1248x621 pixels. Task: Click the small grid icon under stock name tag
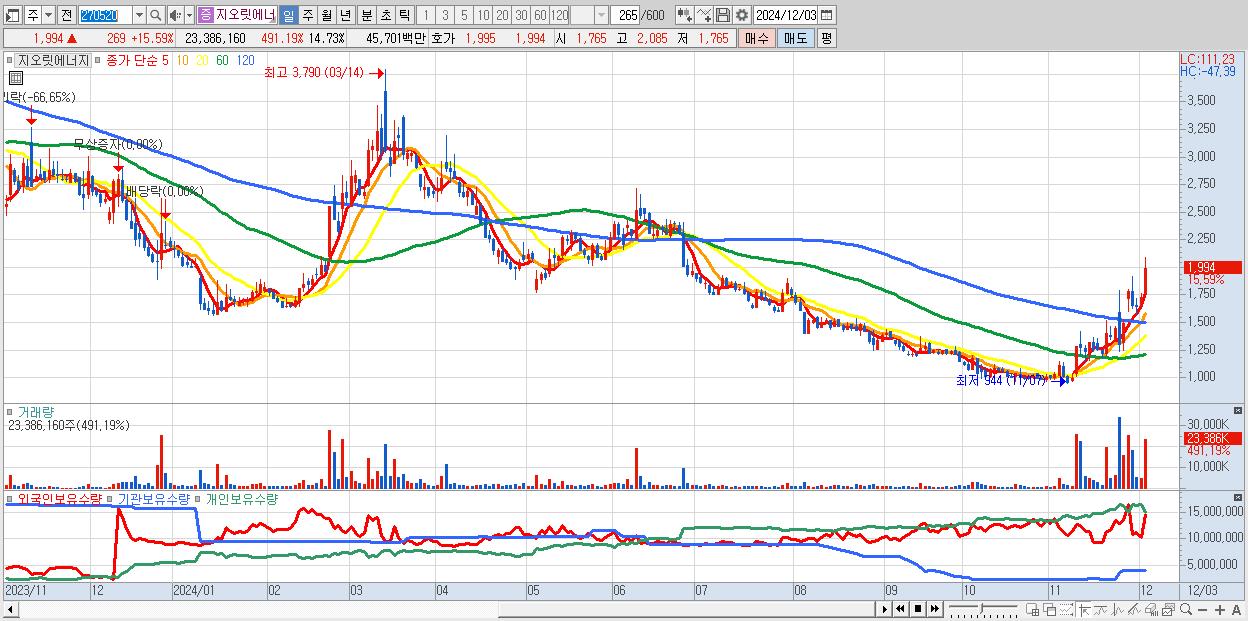[16, 78]
